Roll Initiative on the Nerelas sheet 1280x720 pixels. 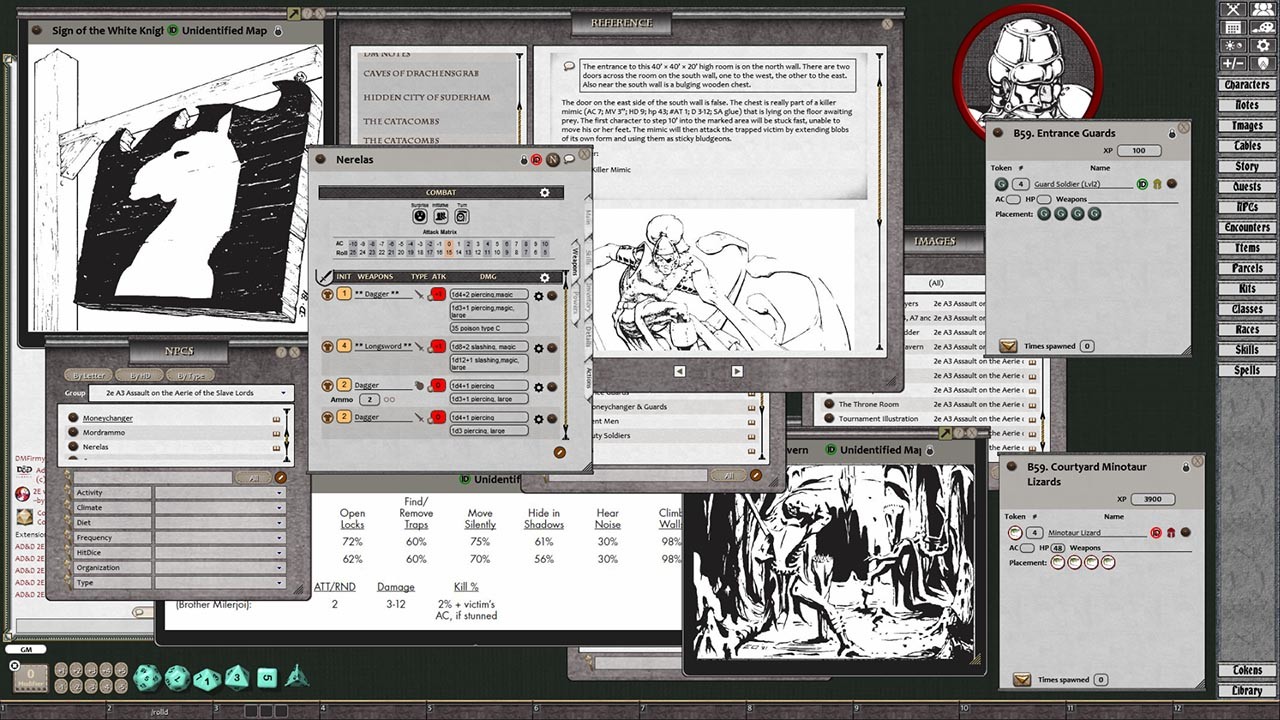440,217
